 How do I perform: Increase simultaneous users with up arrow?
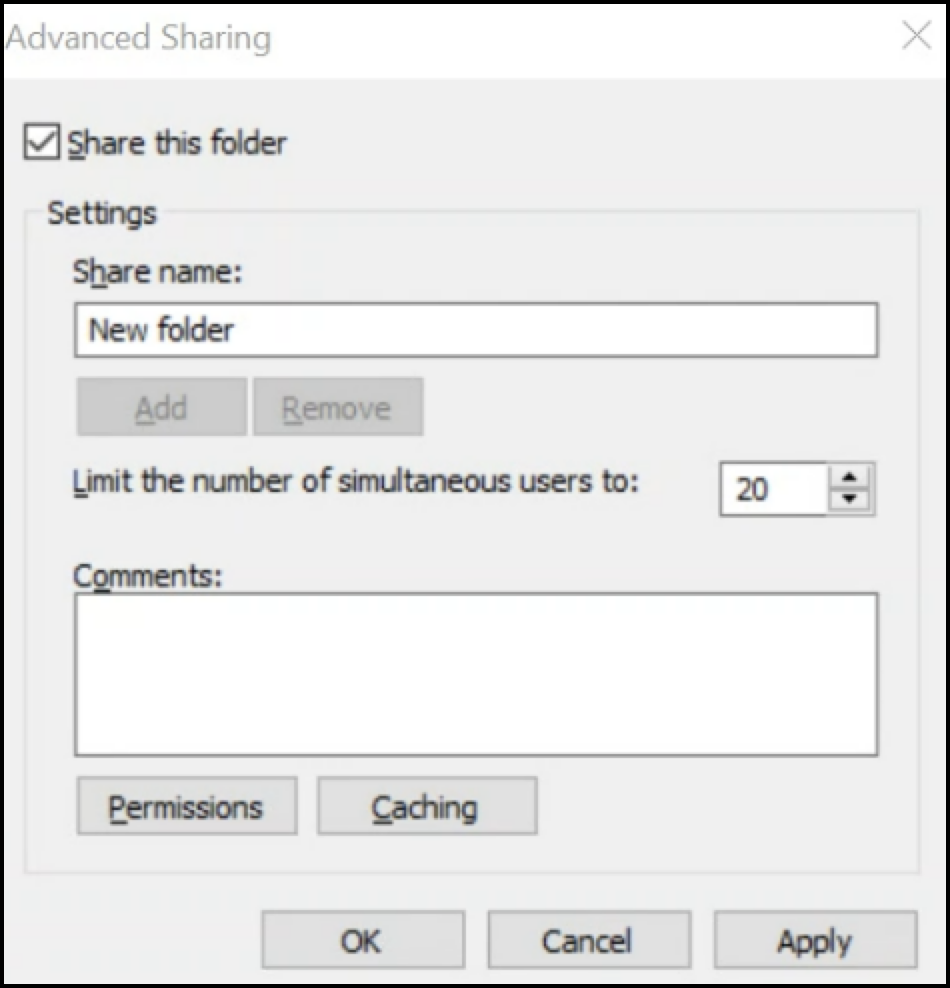point(850,476)
